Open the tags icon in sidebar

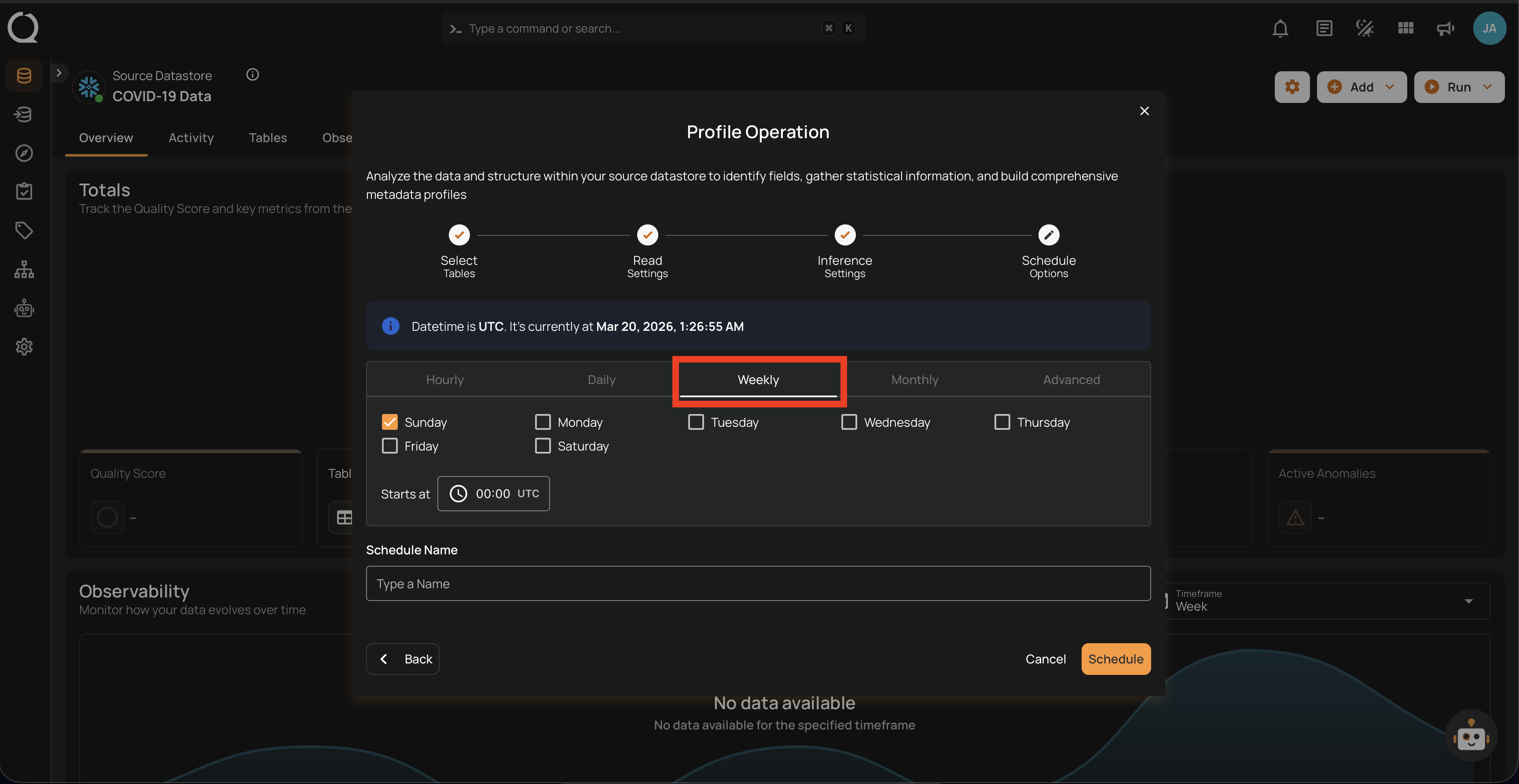point(24,231)
